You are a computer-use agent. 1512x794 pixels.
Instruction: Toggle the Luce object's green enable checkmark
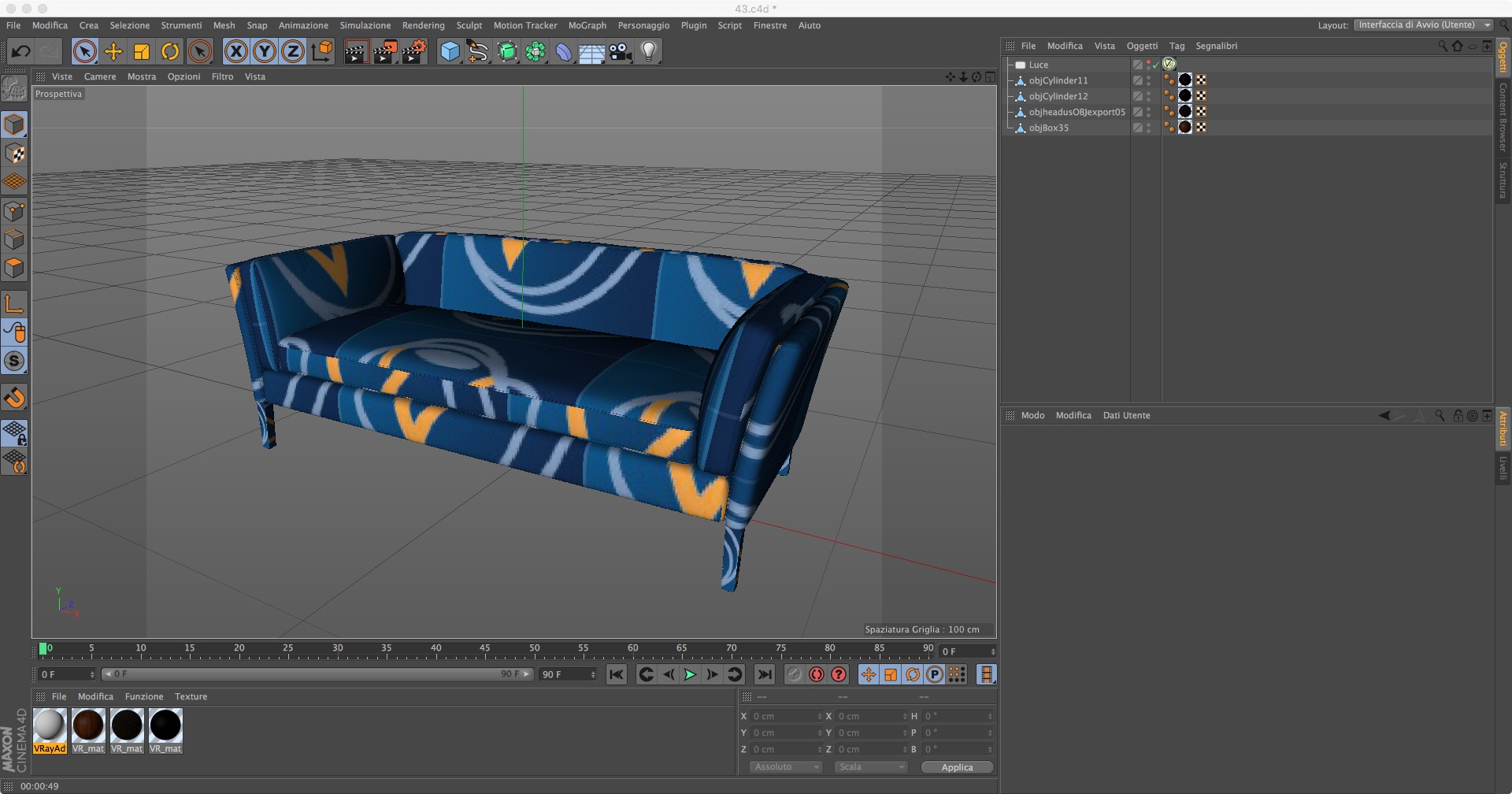[x=1155, y=65]
